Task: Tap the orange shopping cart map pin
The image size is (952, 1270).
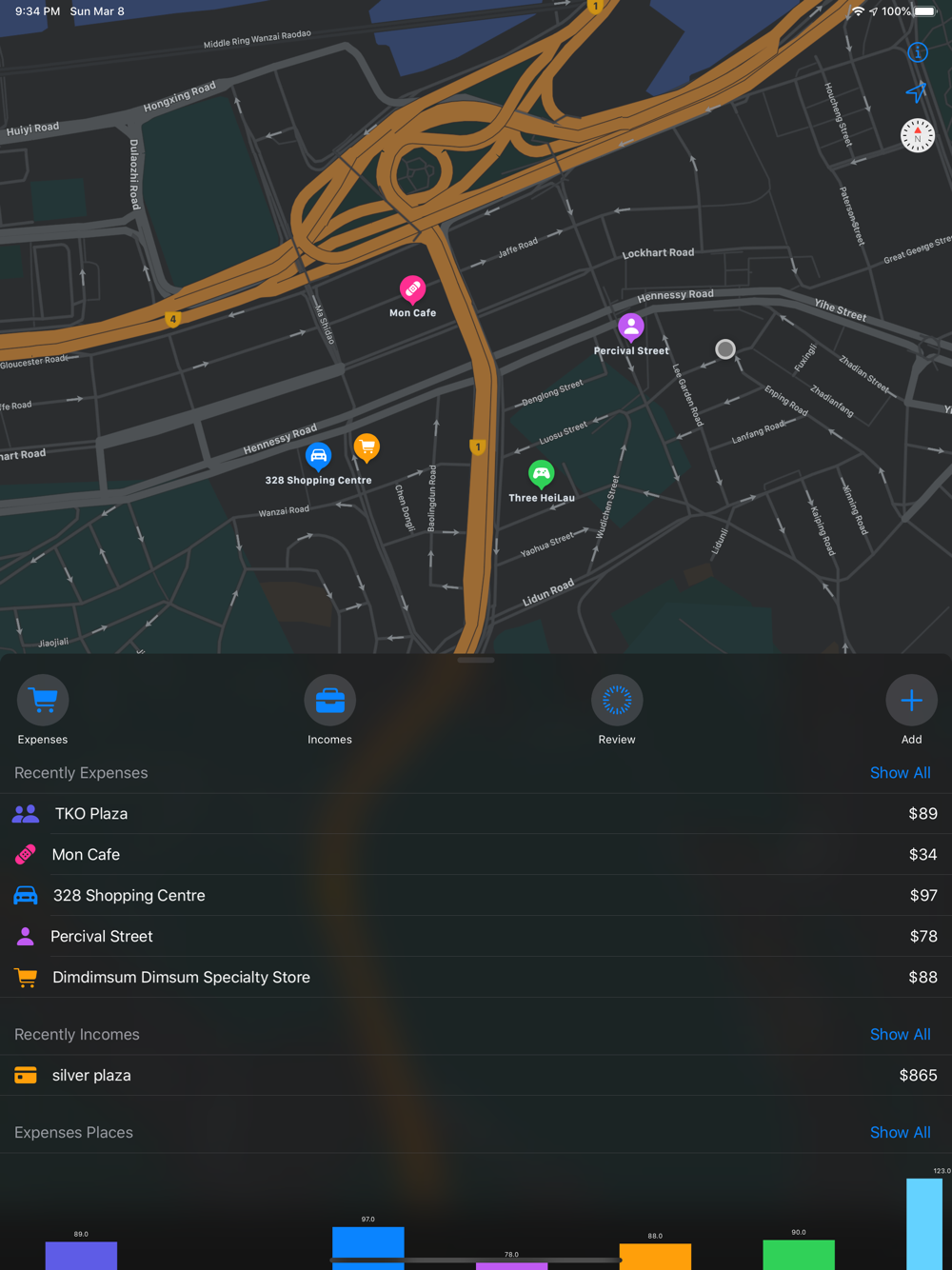Action: point(367,446)
